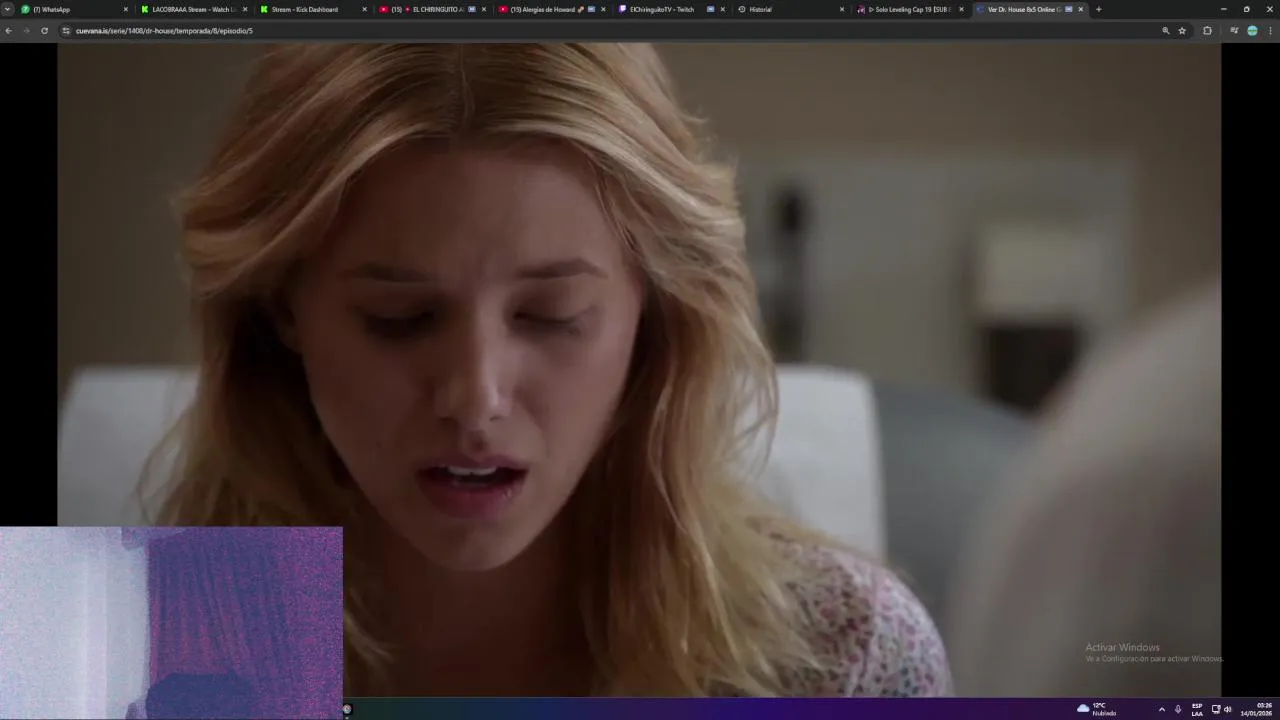Bookmark this page with star icon
This screenshot has width=1280, height=720.
1182,31
